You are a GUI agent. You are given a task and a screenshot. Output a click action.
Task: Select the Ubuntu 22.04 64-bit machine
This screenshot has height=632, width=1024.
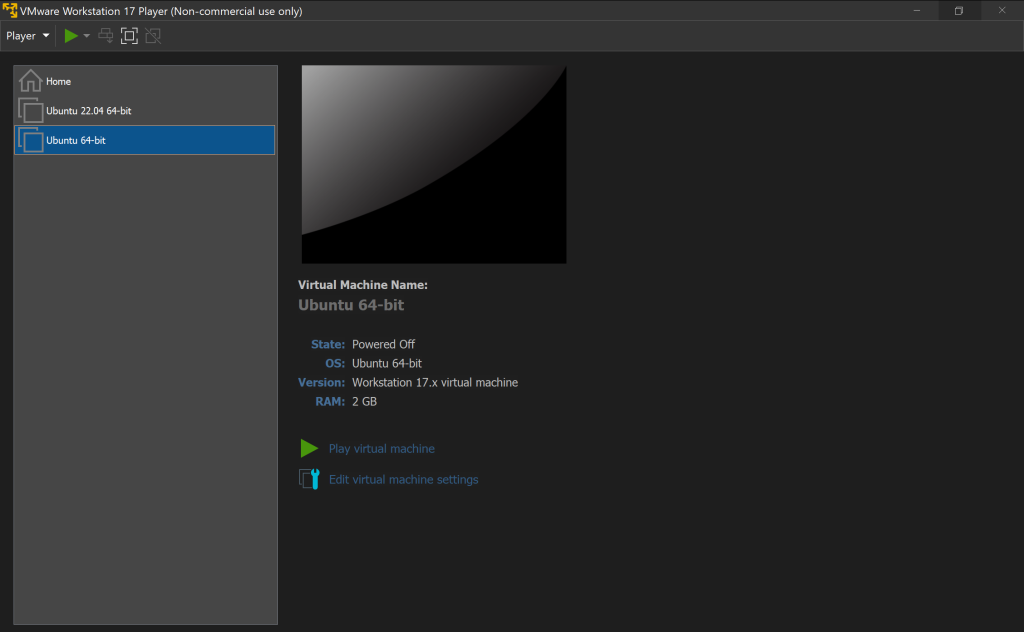click(x=144, y=111)
